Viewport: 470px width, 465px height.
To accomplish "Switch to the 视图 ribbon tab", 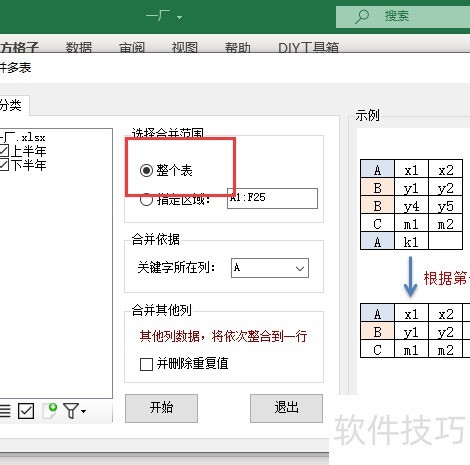I will 185,47.
